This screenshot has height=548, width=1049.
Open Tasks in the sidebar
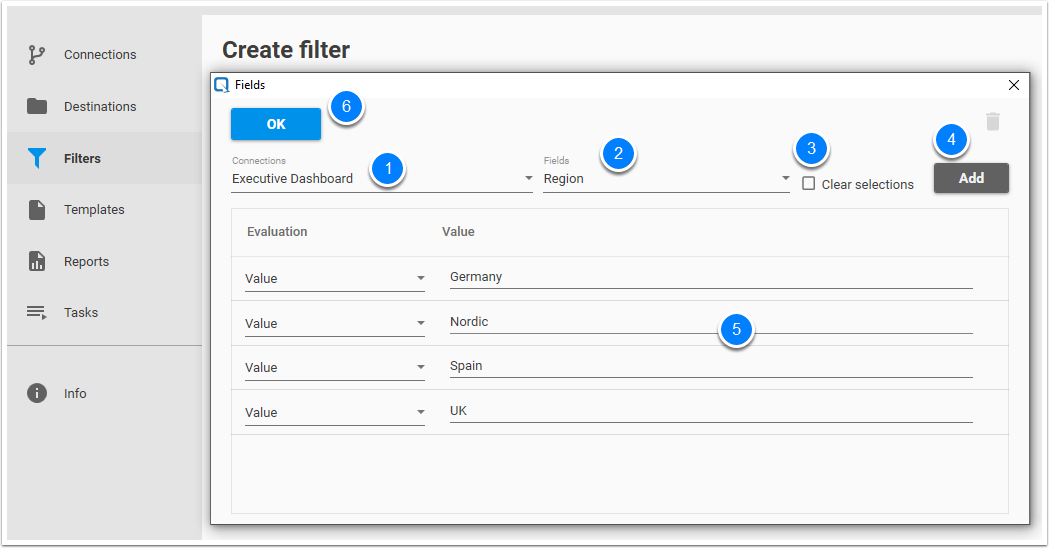pyautogui.click(x=104, y=312)
